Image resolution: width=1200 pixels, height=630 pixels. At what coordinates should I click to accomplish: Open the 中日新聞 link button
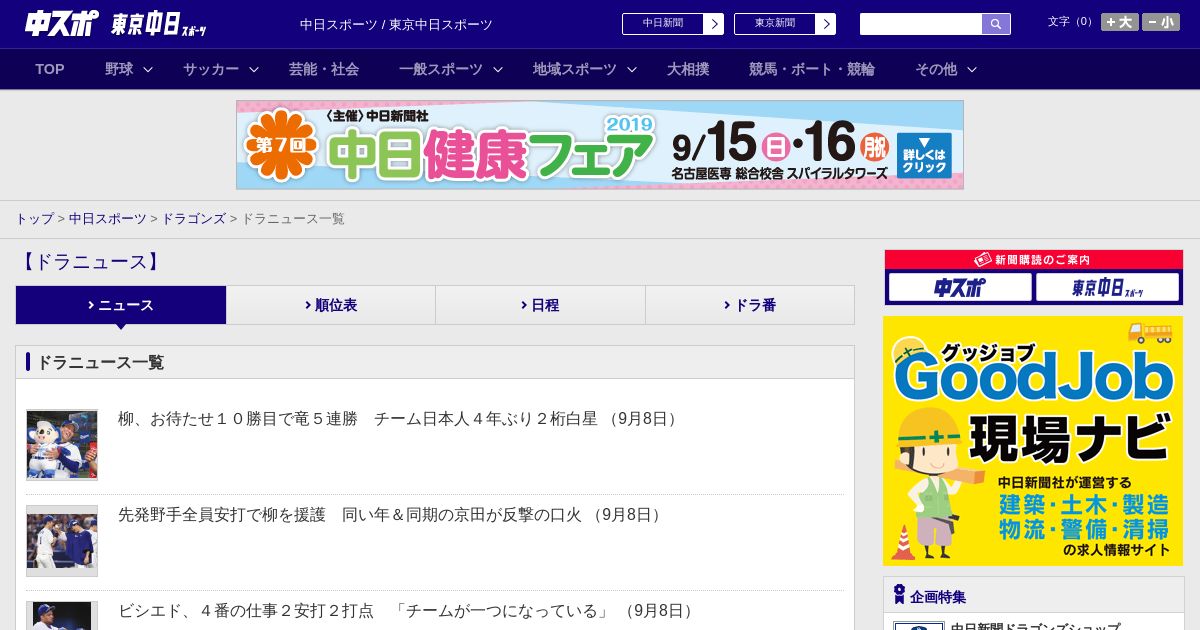pos(663,24)
